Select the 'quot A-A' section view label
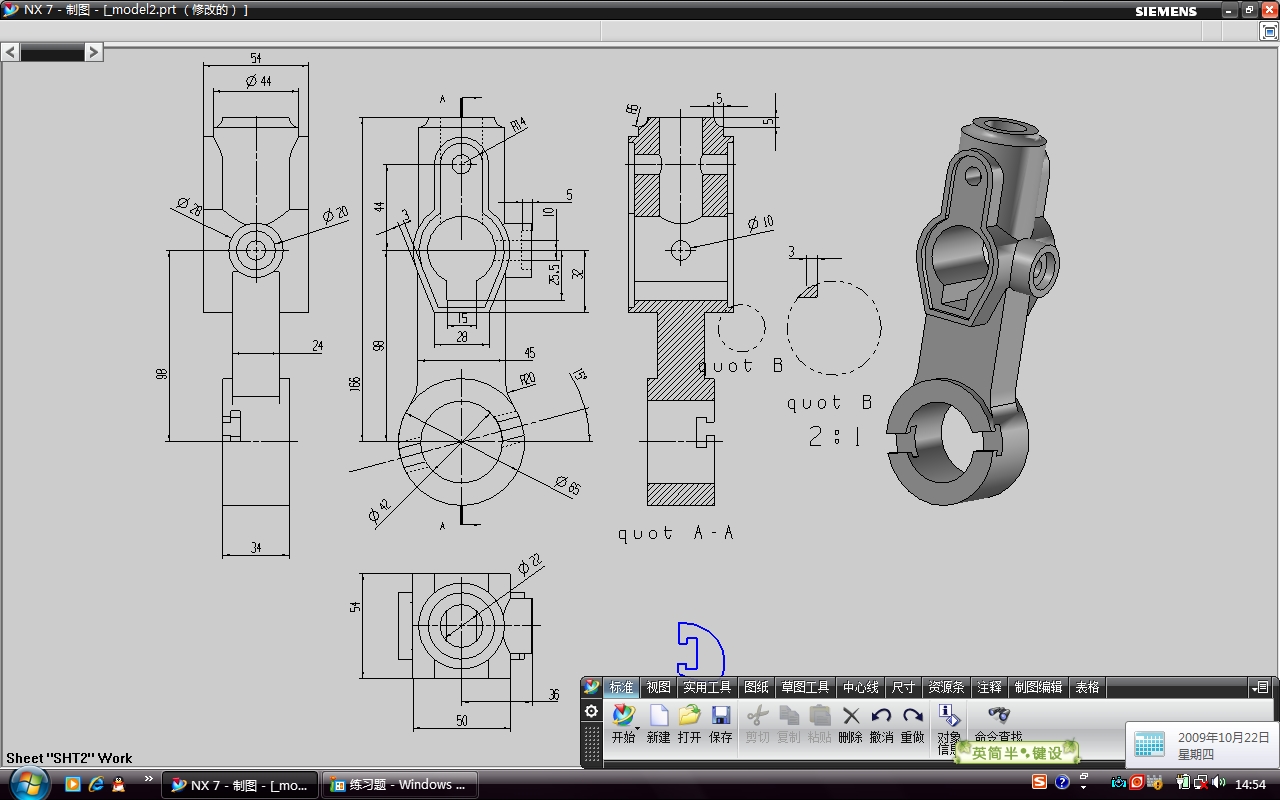 click(x=676, y=533)
